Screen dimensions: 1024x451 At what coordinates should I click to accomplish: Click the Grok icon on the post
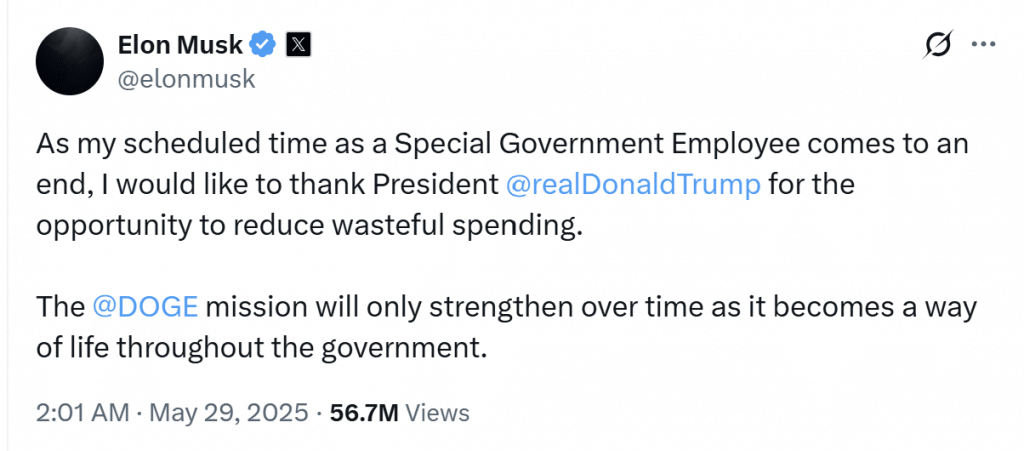click(938, 45)
